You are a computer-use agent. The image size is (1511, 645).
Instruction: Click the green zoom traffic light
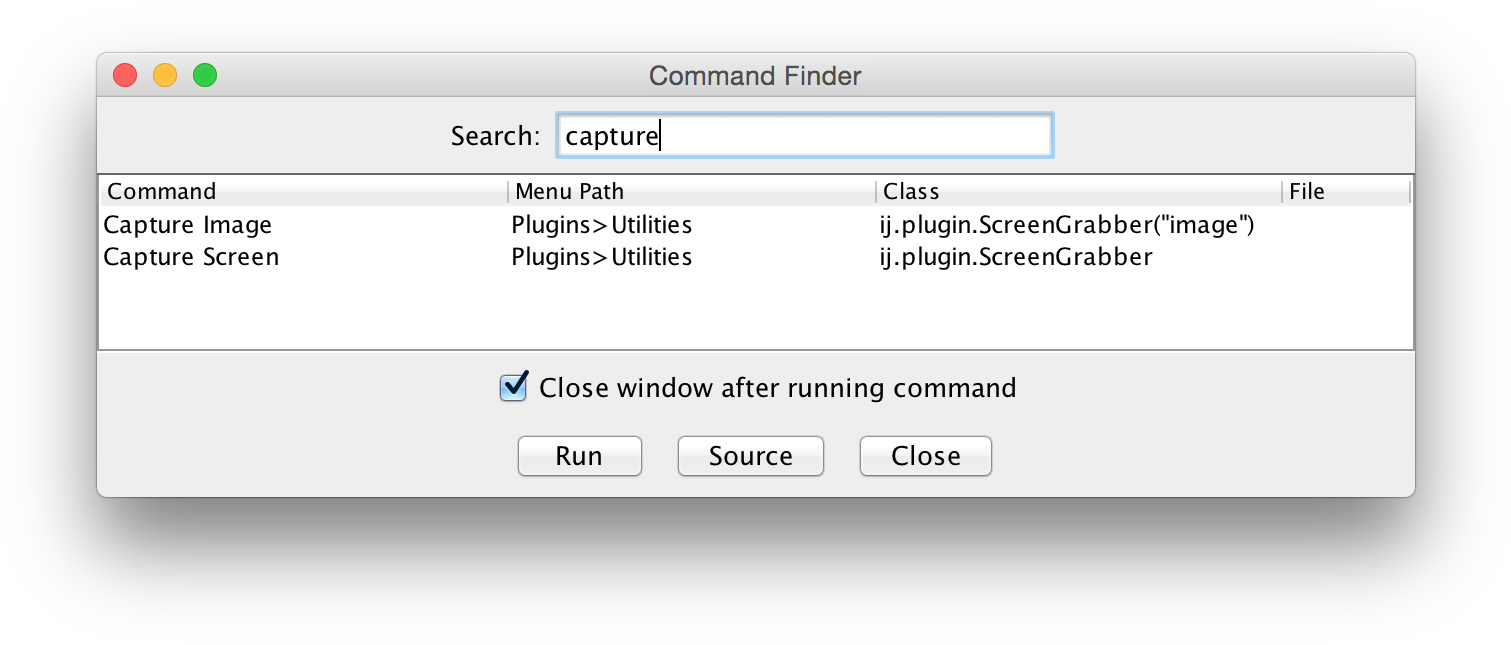point(204,74)
